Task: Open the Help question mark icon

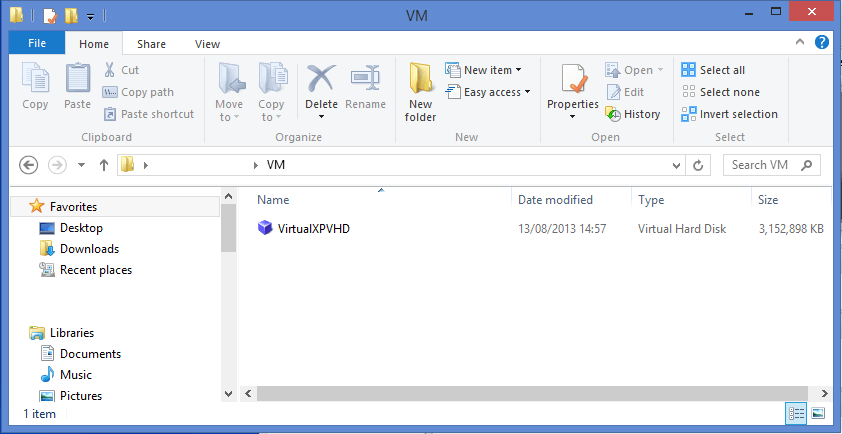Action: [822, 42]
